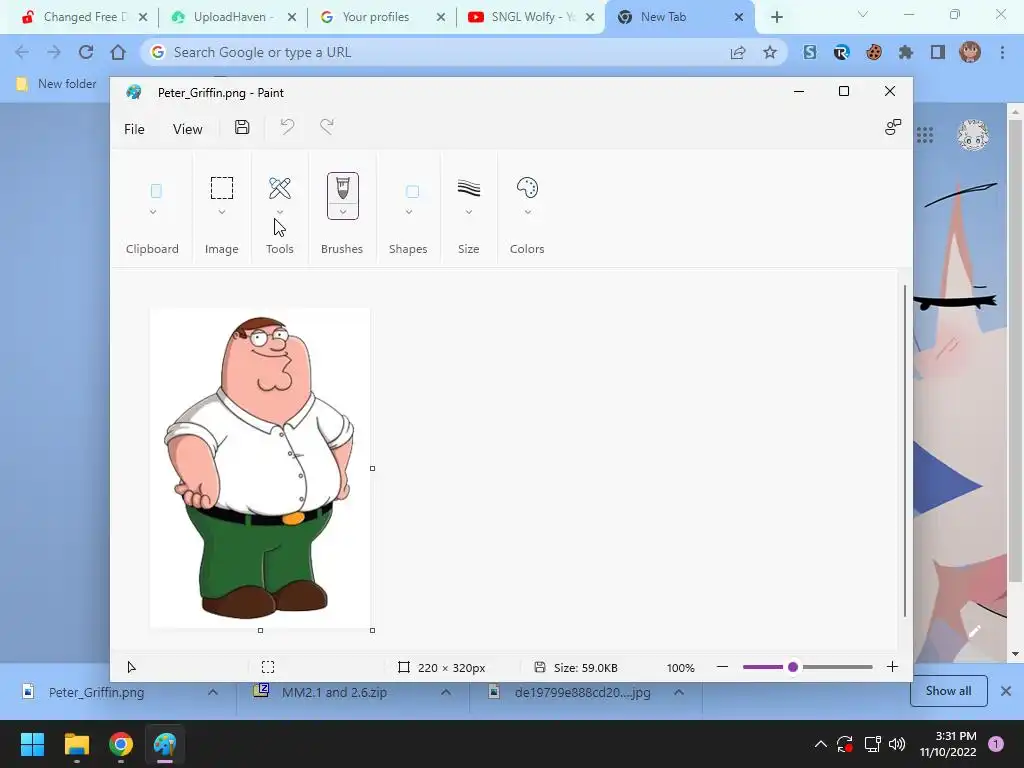Open the Chrome three-dot menu

(1002, 52)
